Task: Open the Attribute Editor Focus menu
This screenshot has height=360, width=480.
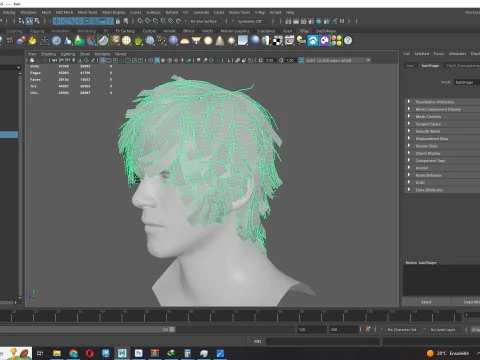Action: click(x=439, y=54)
